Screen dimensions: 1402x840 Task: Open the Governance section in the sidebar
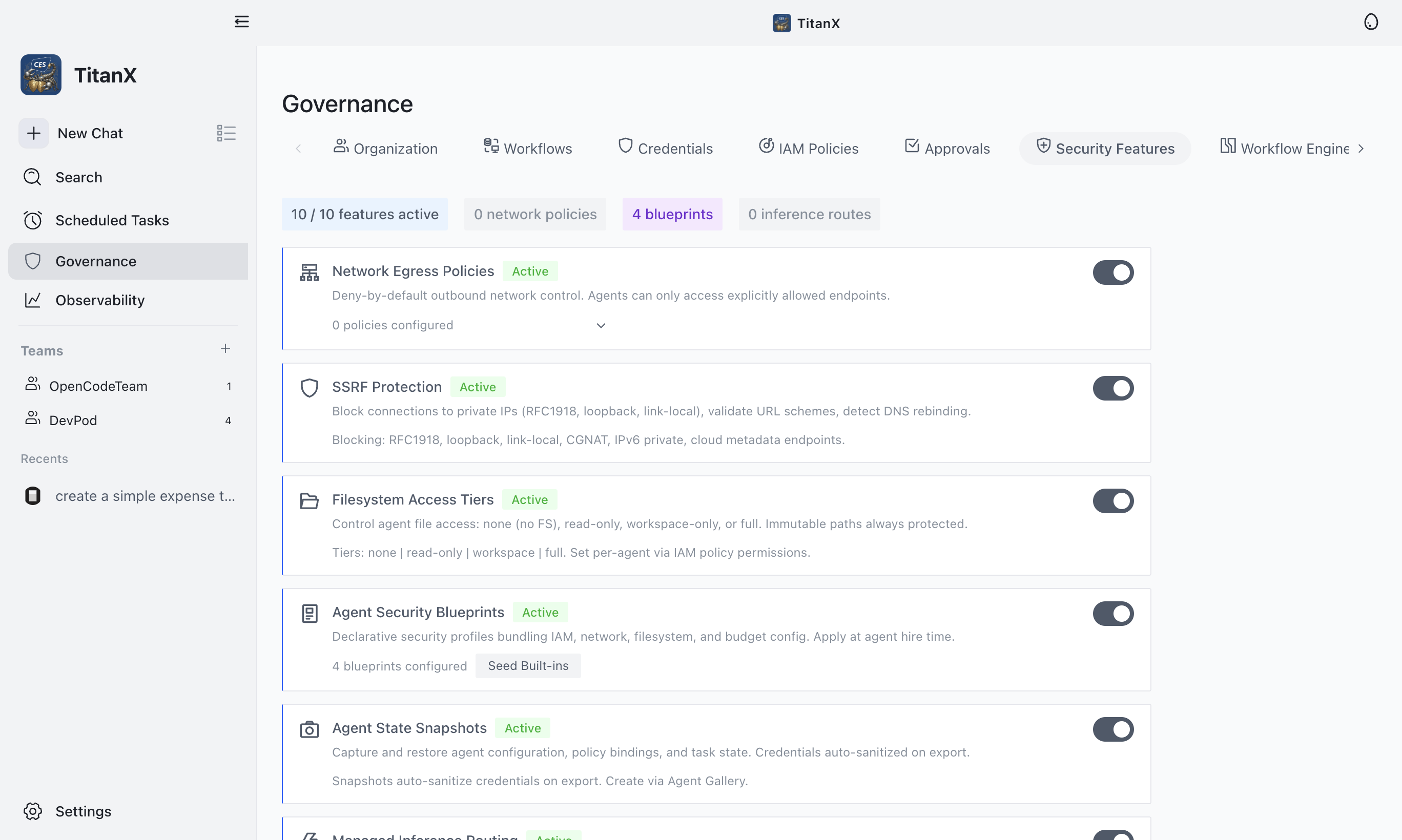(95, 261)
